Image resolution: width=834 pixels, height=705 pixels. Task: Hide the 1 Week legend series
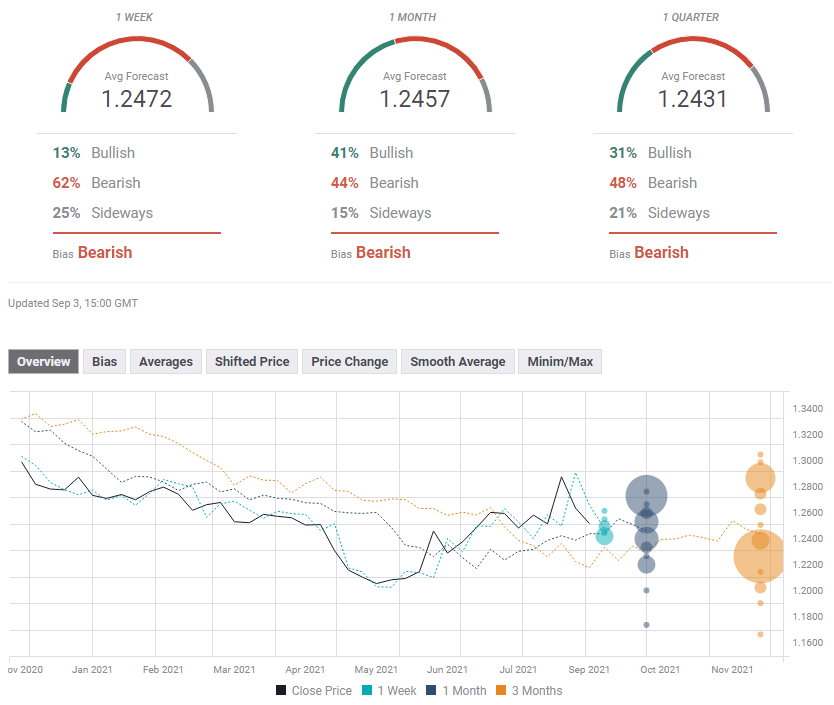click(390, 690)
